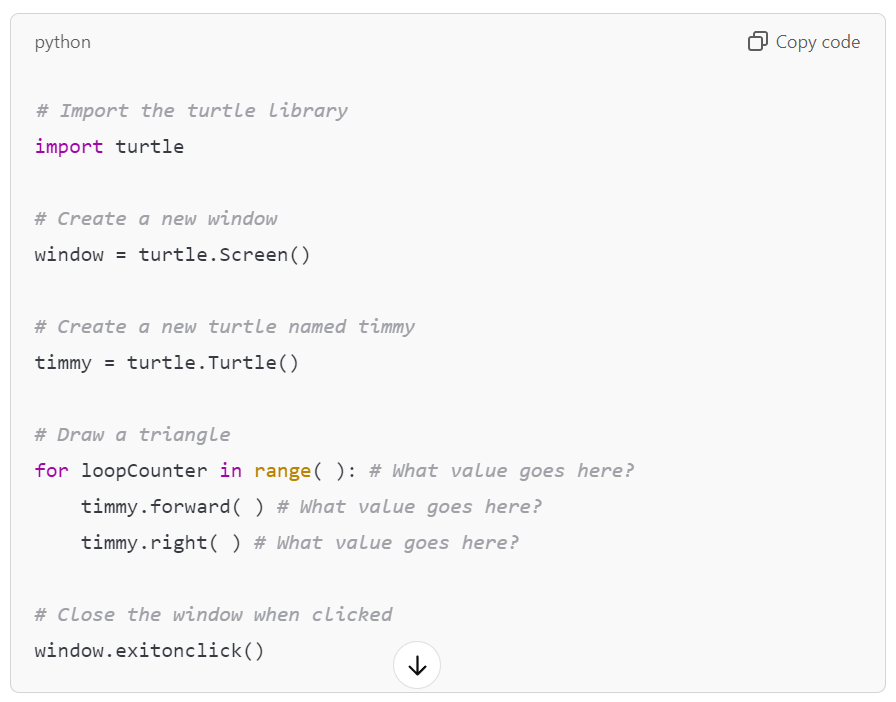Click the comment Close the window when clicked
This screenshot has width=896, height=702.
pyautogui.click(x=212, y=614)
